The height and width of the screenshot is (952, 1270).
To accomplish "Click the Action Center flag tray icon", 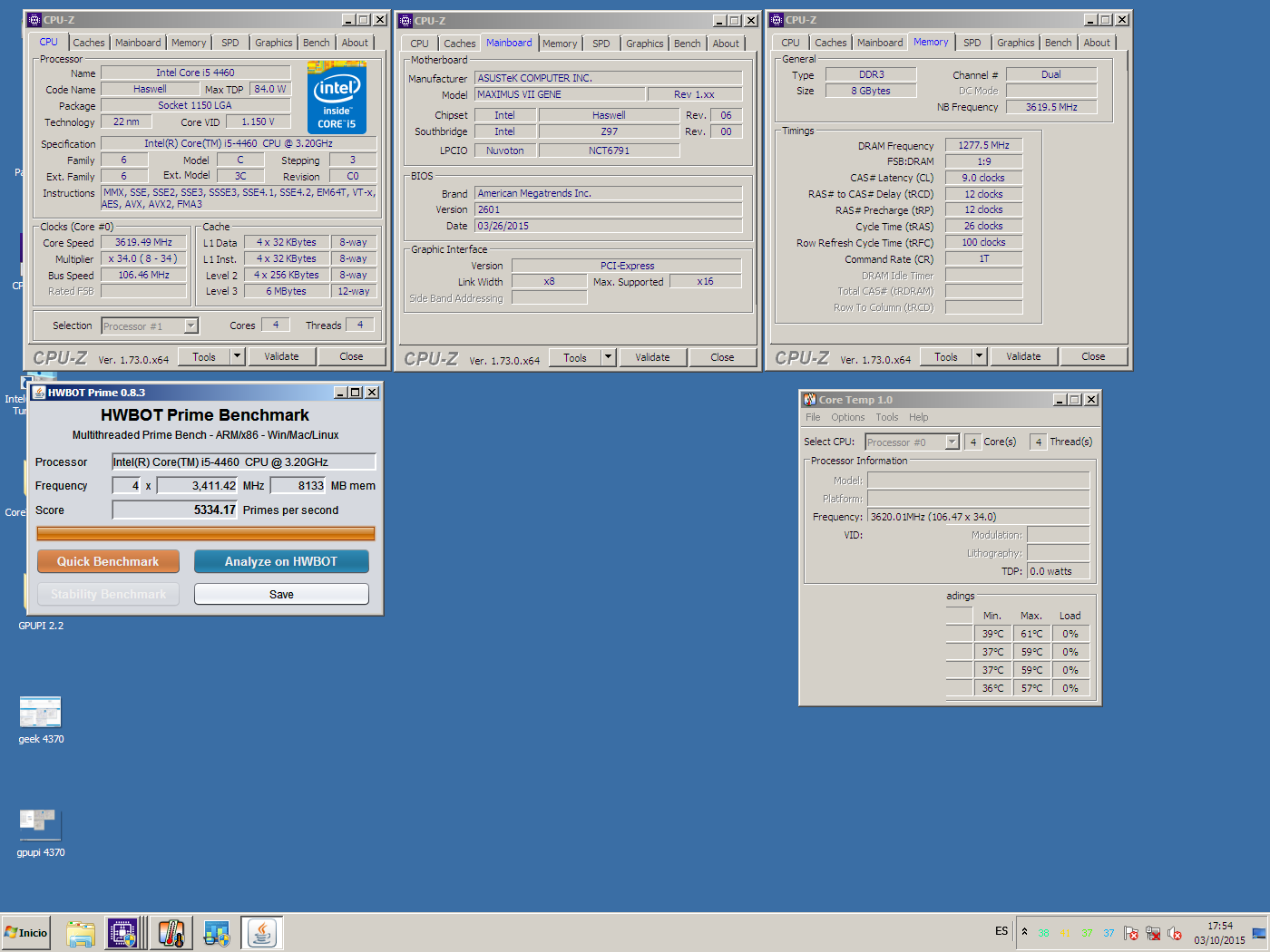I will tap(1131, 933).
